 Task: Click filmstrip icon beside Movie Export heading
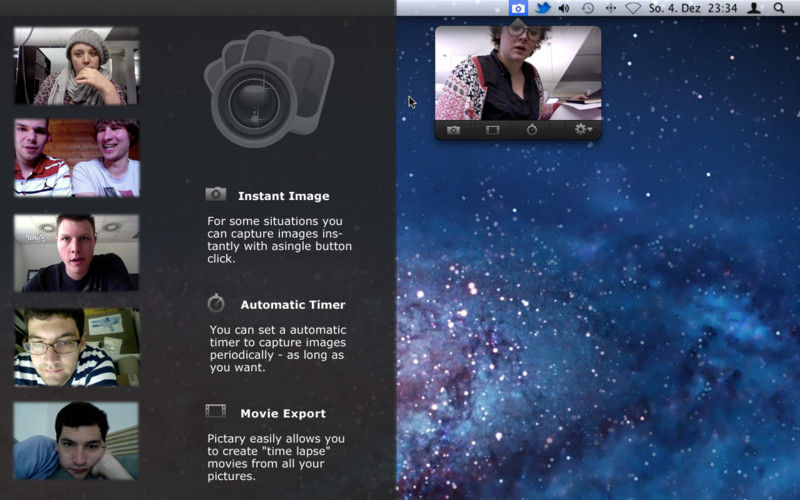[x=215, y=411]
